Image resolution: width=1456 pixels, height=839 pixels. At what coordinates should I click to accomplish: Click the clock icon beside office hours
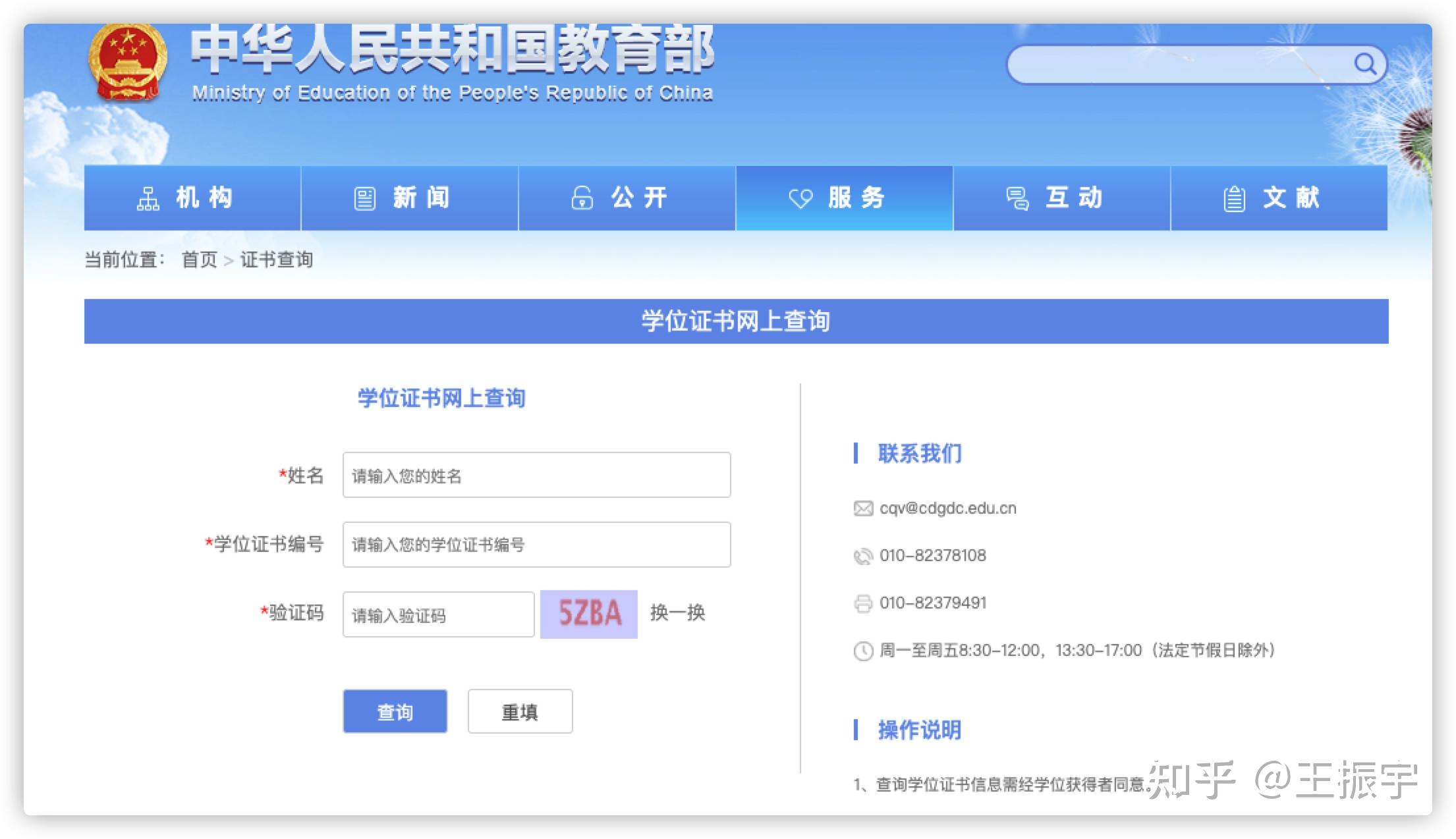(863, 651)
